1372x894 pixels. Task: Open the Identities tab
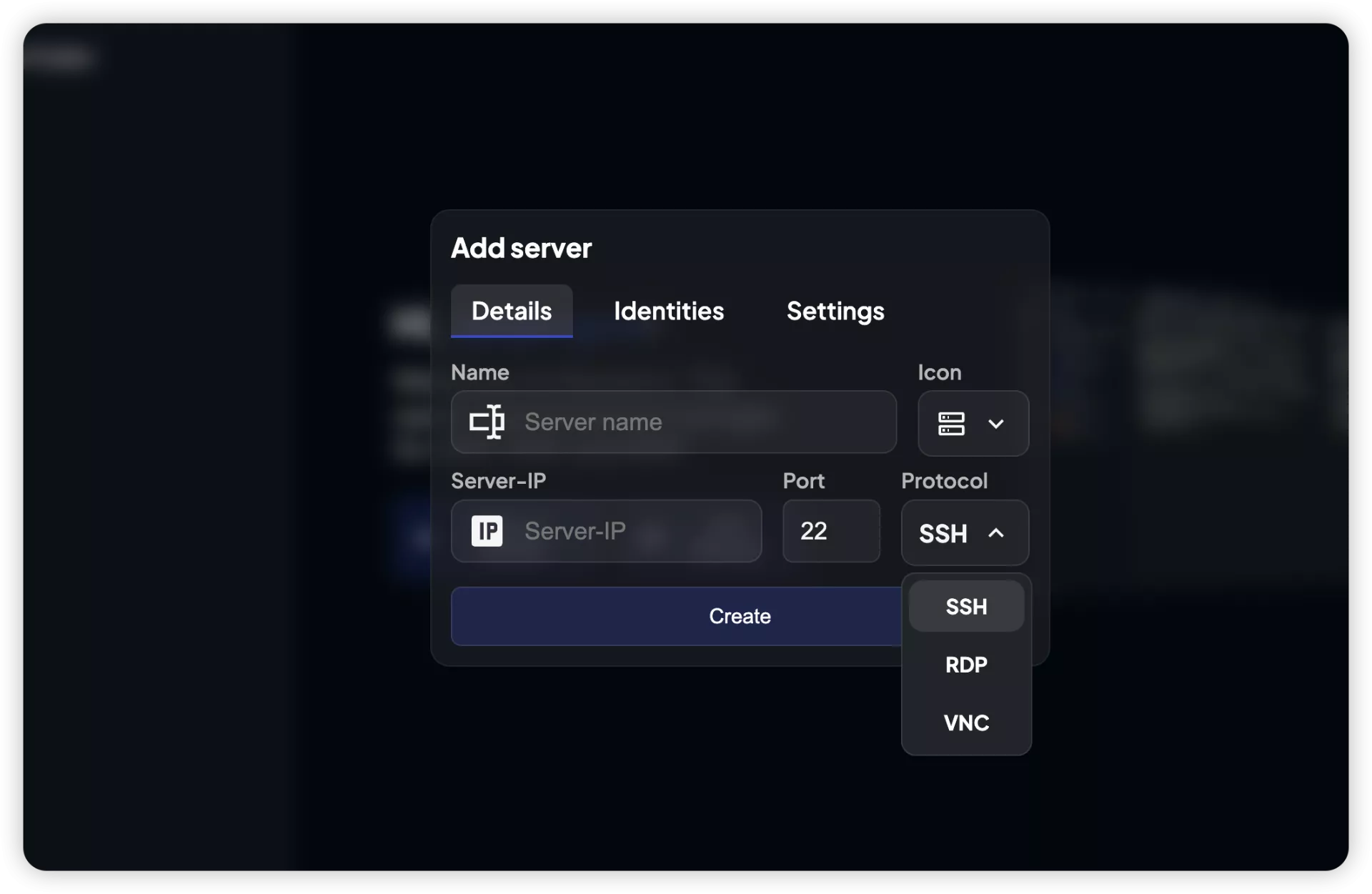pyautogui.click(x=669, y=311)
